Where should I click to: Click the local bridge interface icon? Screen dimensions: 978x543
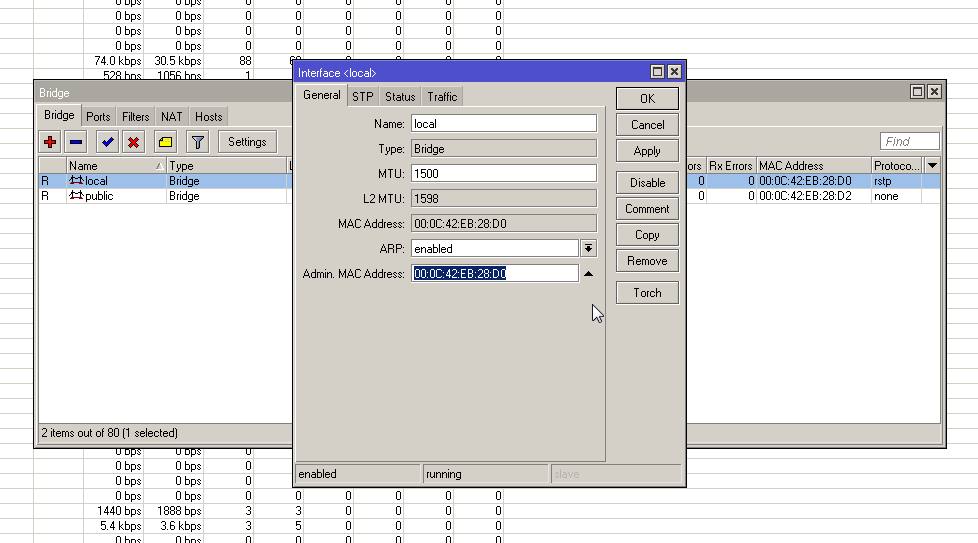(76, 180)
